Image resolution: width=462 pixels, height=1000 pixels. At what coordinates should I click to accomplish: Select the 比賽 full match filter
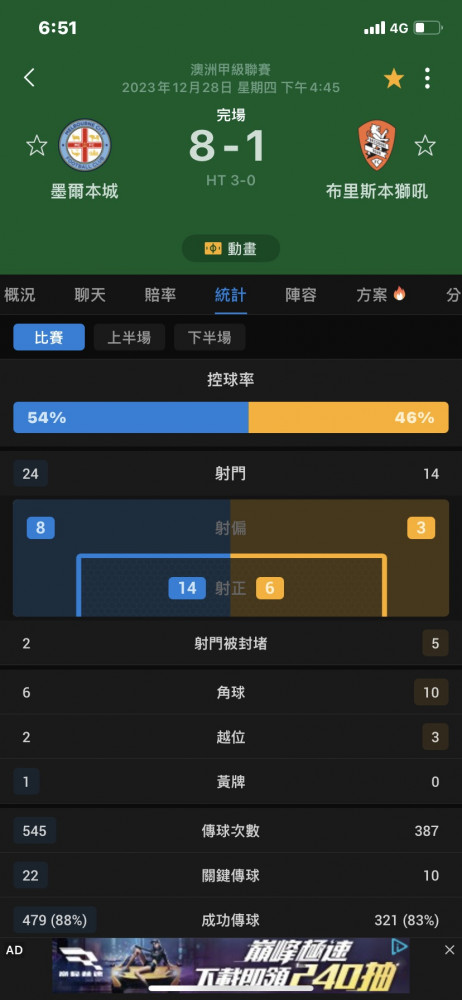[x=49, y=337]
